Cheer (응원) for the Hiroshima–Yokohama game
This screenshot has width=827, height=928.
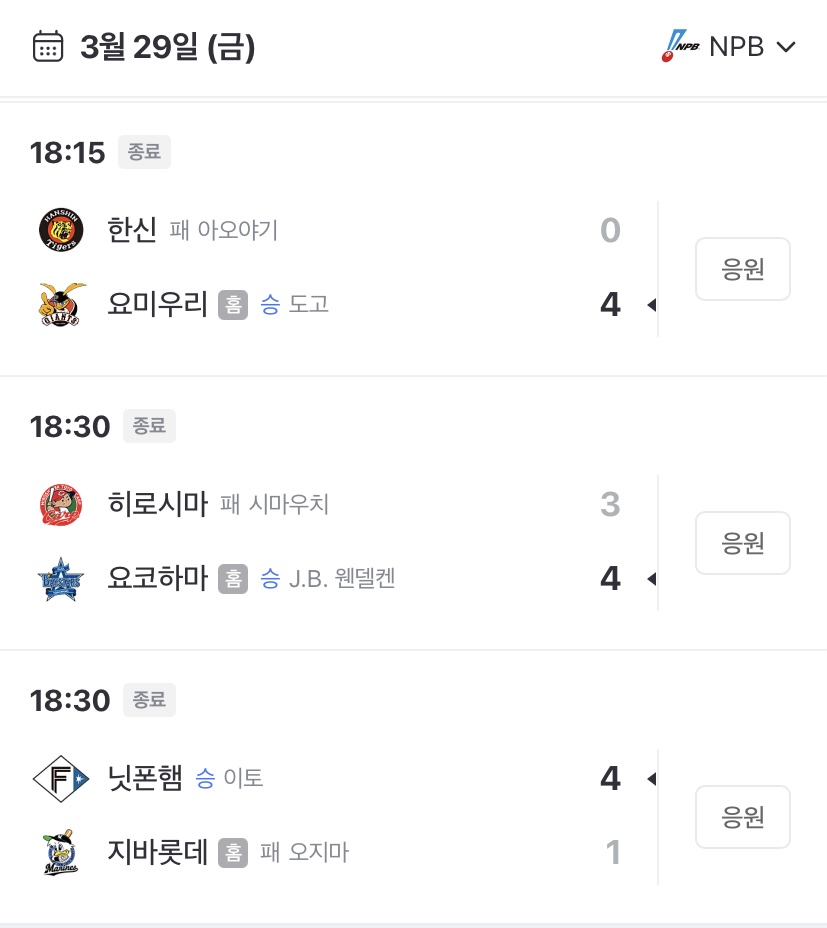(x=742, y=543)
